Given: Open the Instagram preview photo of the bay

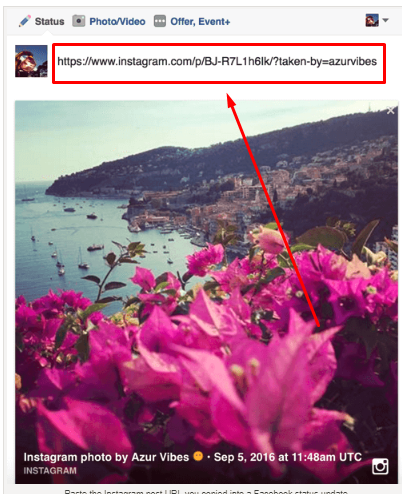Looking at the screenshot, I should point(206,292).
